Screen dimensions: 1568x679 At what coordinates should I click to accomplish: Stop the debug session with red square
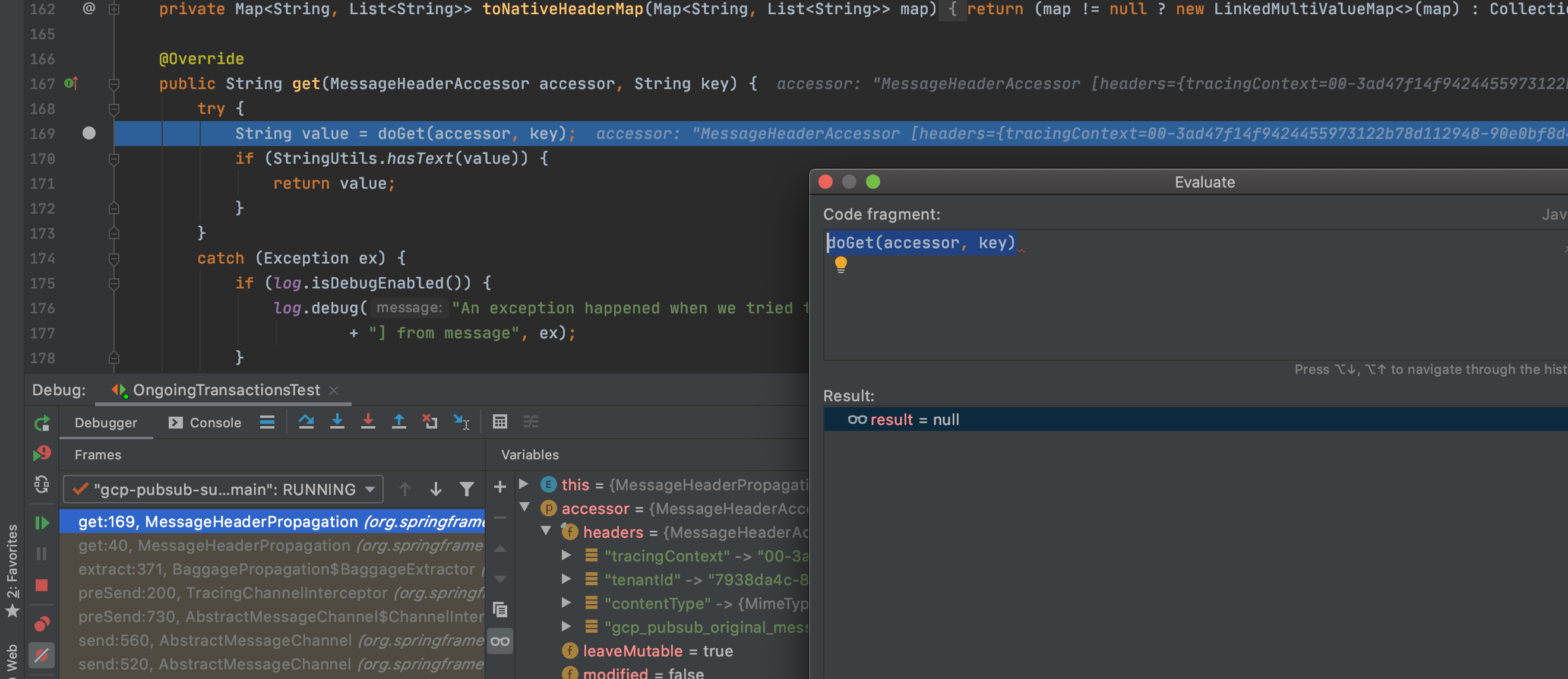(42, 585)
